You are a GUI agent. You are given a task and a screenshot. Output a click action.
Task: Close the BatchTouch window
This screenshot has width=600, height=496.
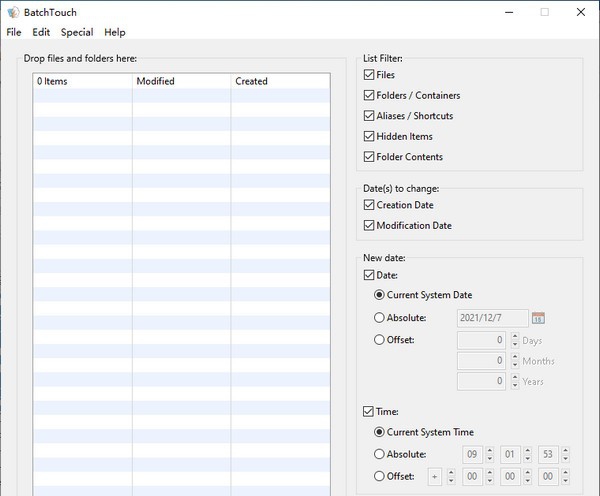pyautogui.click(x=581, y=12)
